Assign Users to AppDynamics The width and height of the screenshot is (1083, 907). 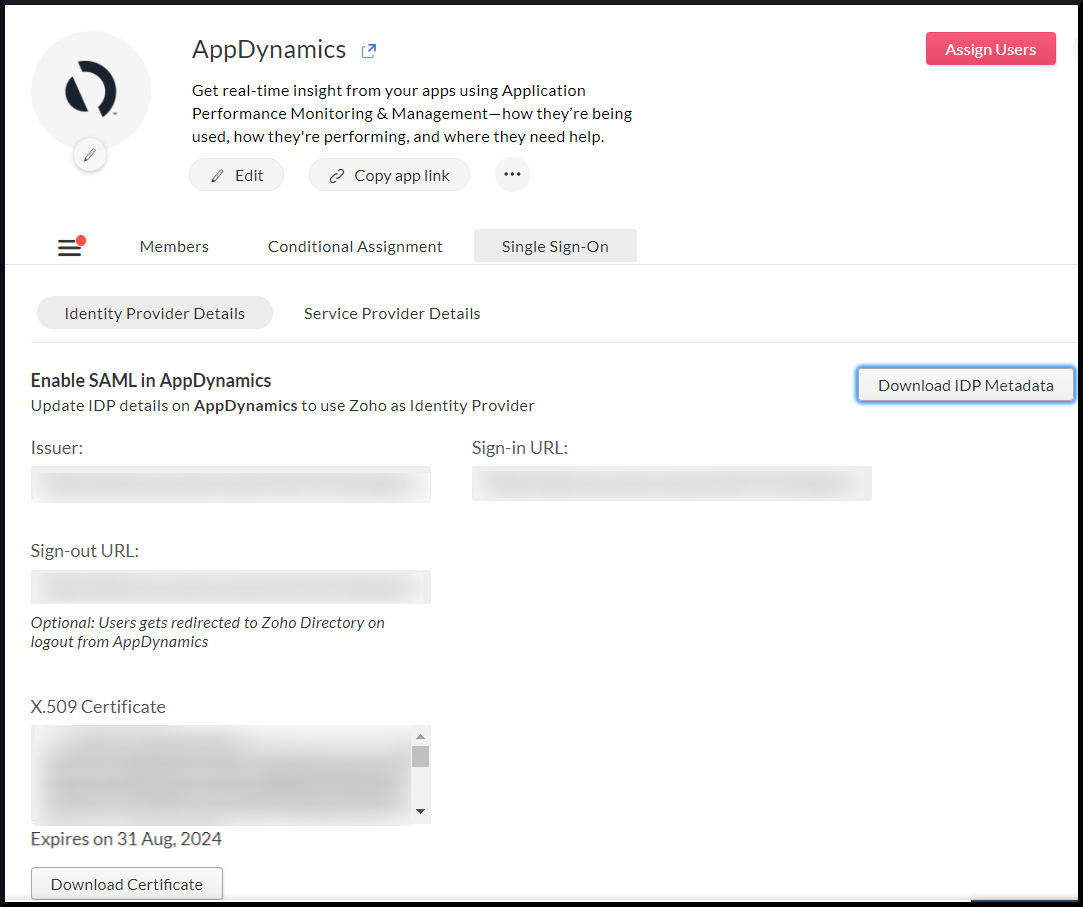[x=990, y=49]
